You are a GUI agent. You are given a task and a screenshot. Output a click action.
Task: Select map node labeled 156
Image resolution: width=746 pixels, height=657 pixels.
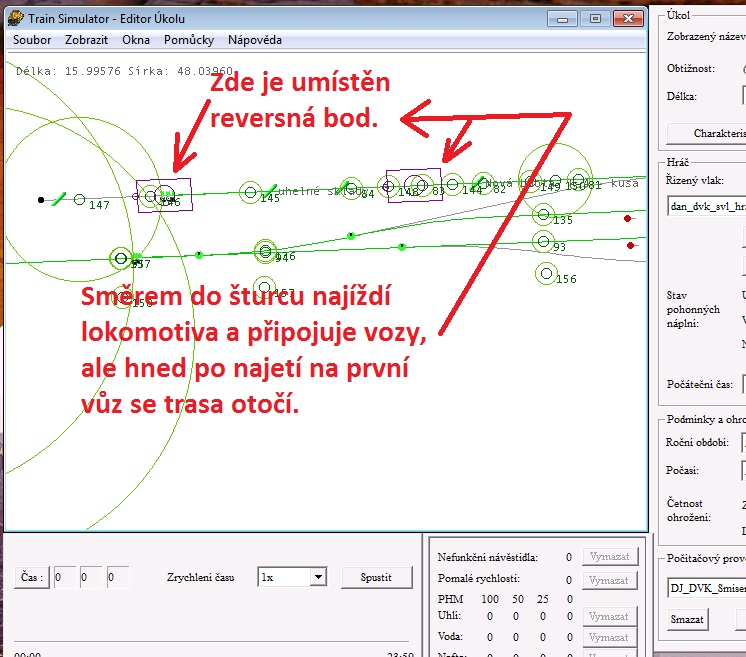[x=546, y=274]
